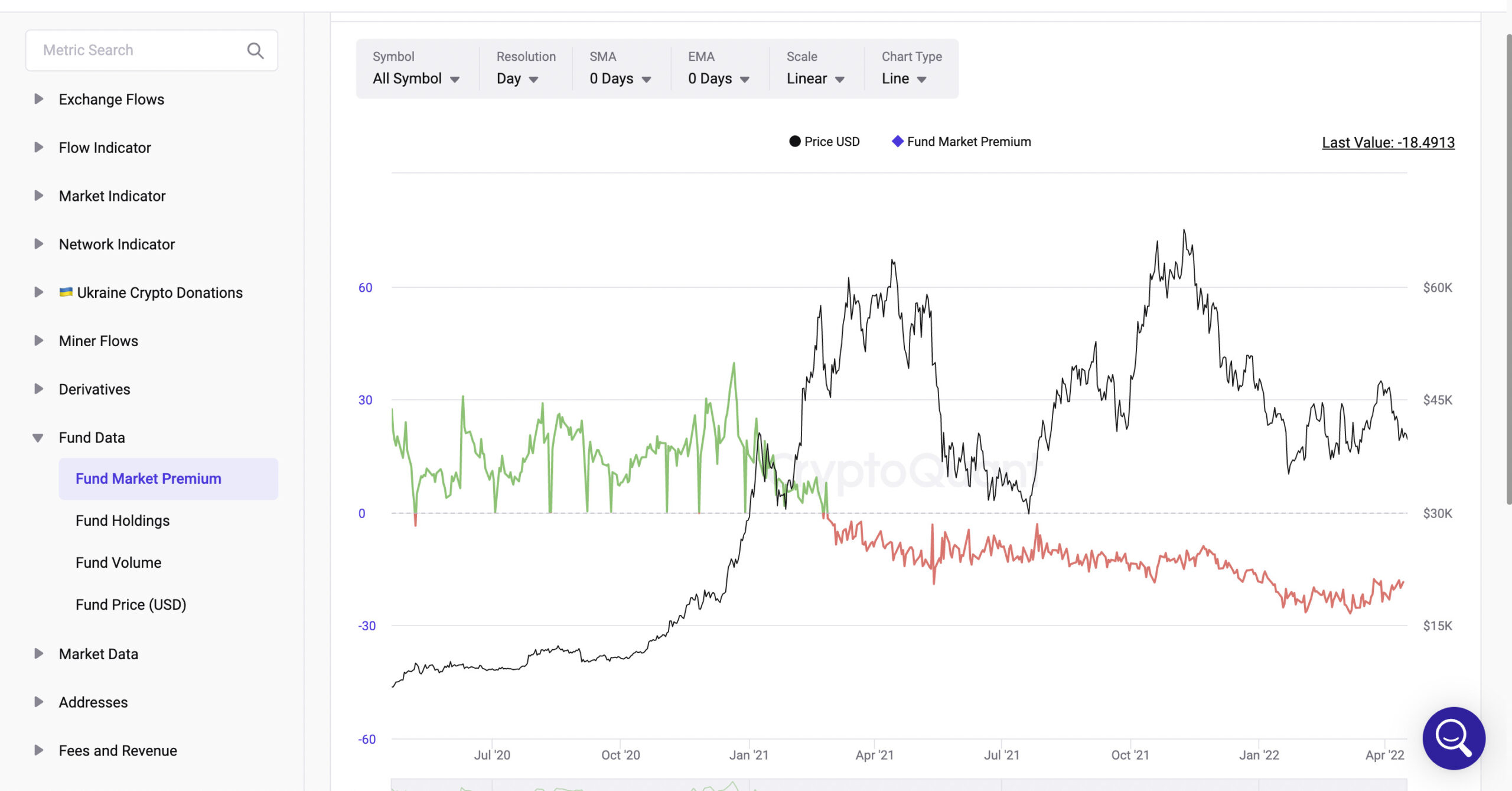
Task: Toggle Price USD legend marker
Action: pos(795,142)
